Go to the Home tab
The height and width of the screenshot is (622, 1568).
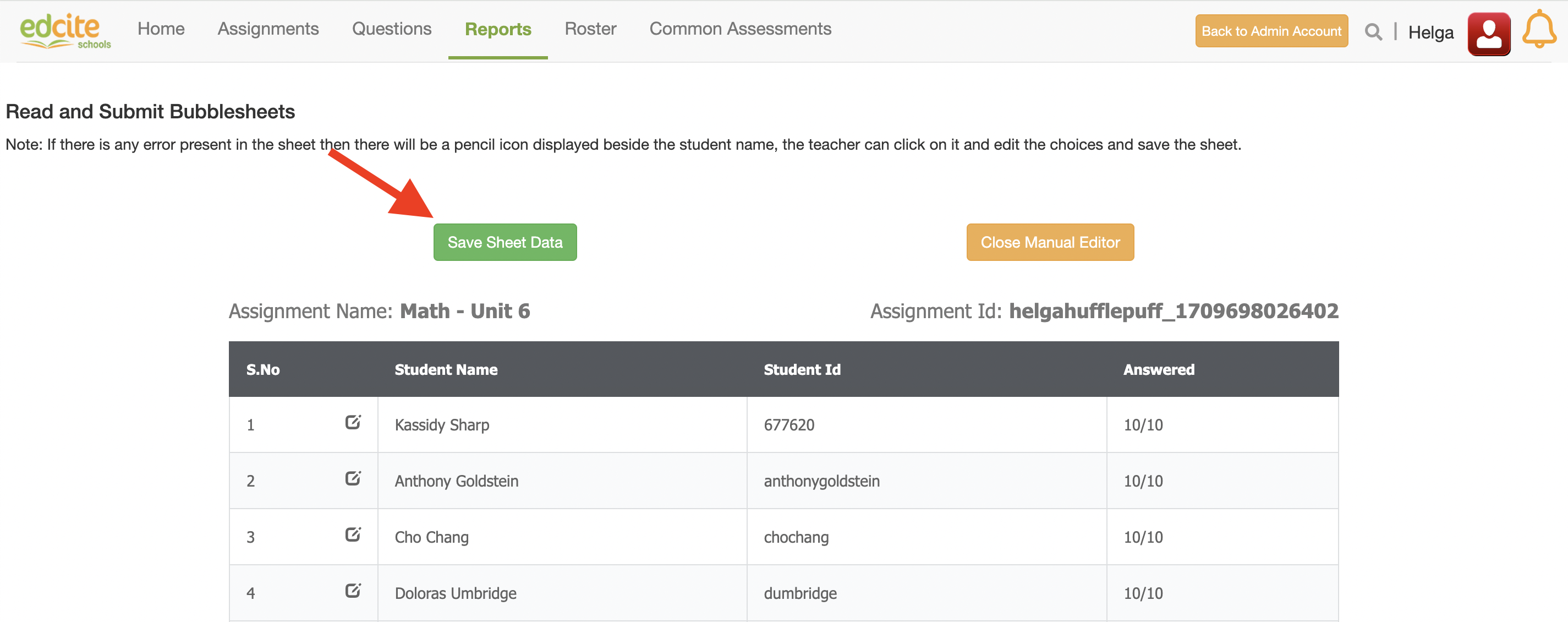click(161, 29)
